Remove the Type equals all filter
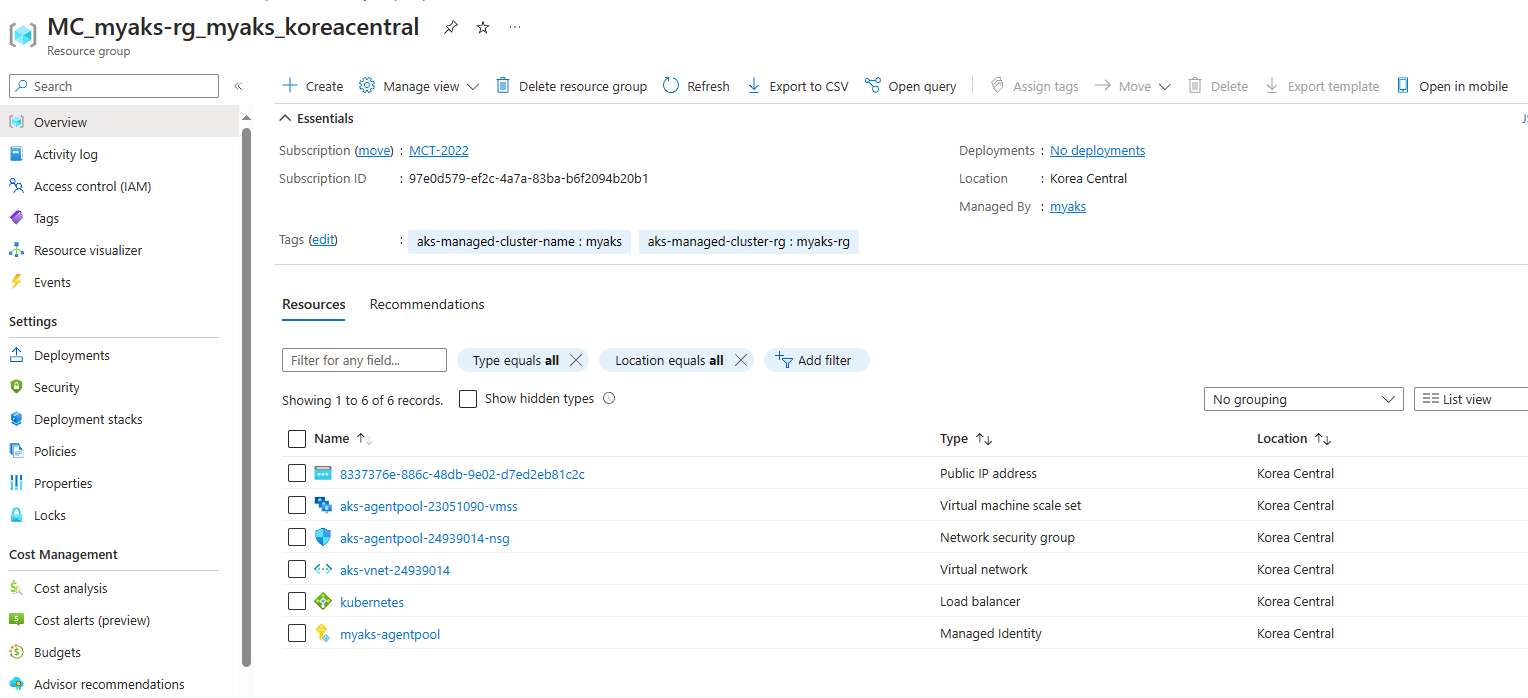This screenshot has width=1528, height=698. pos(575,360)
